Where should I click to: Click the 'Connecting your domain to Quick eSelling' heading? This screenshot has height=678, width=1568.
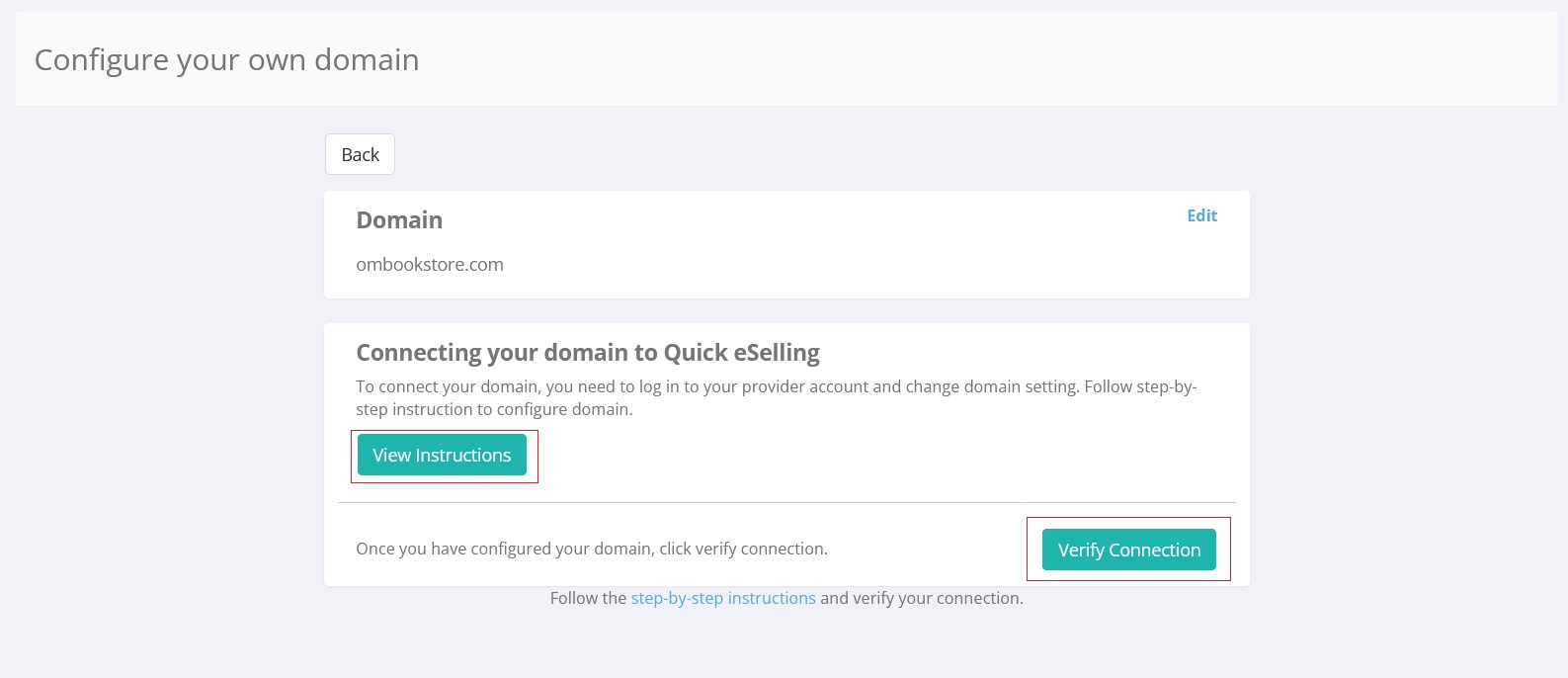588,353
